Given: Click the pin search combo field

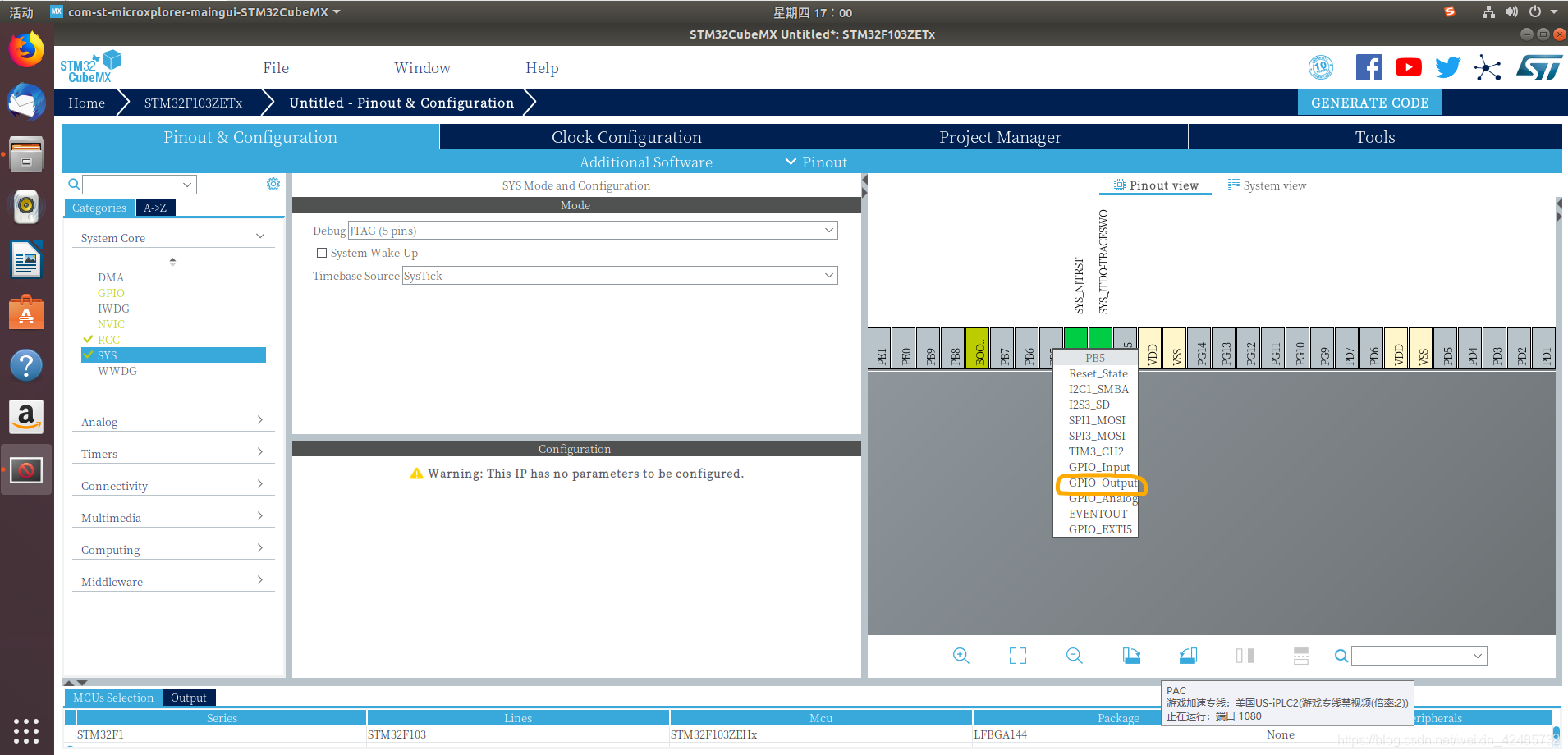Looking at the screenshot, I should click(1419, 656).
